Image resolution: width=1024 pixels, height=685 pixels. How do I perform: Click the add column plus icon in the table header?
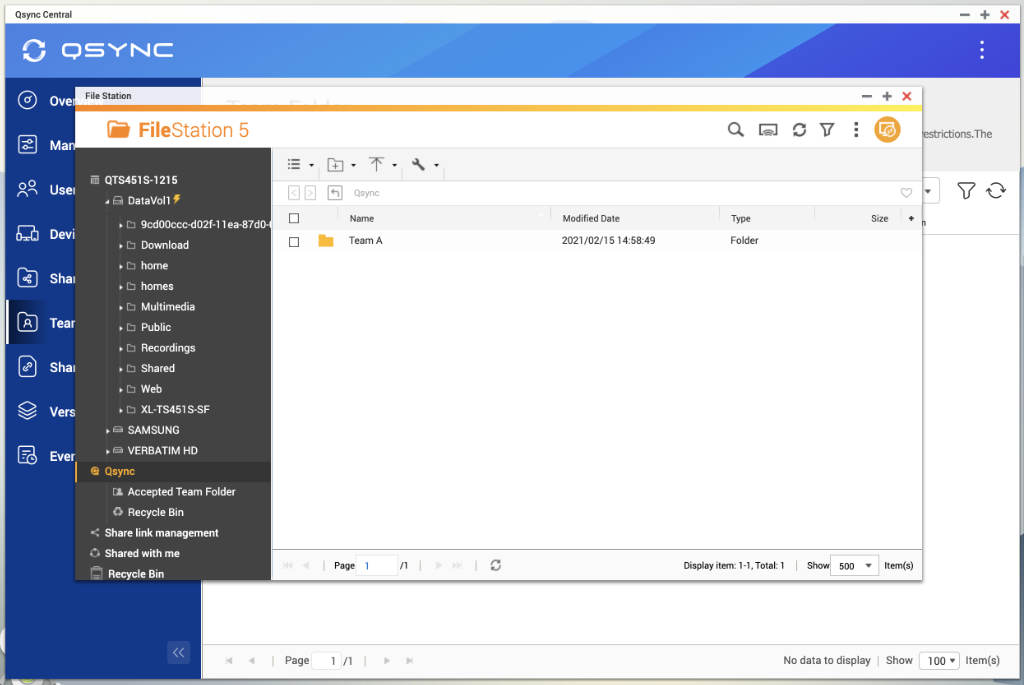911,218
